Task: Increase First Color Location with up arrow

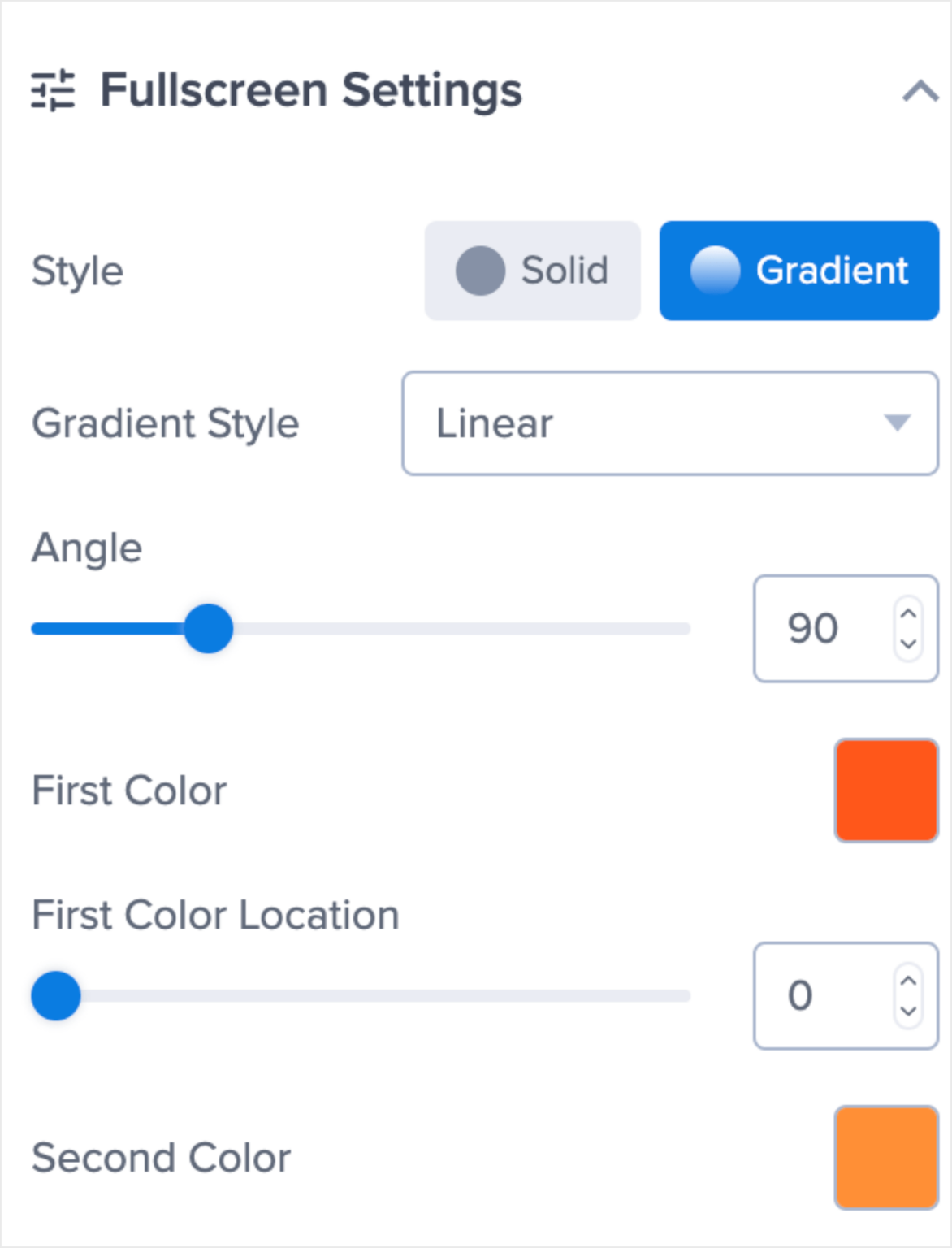Action: click(x=908, y=981)
